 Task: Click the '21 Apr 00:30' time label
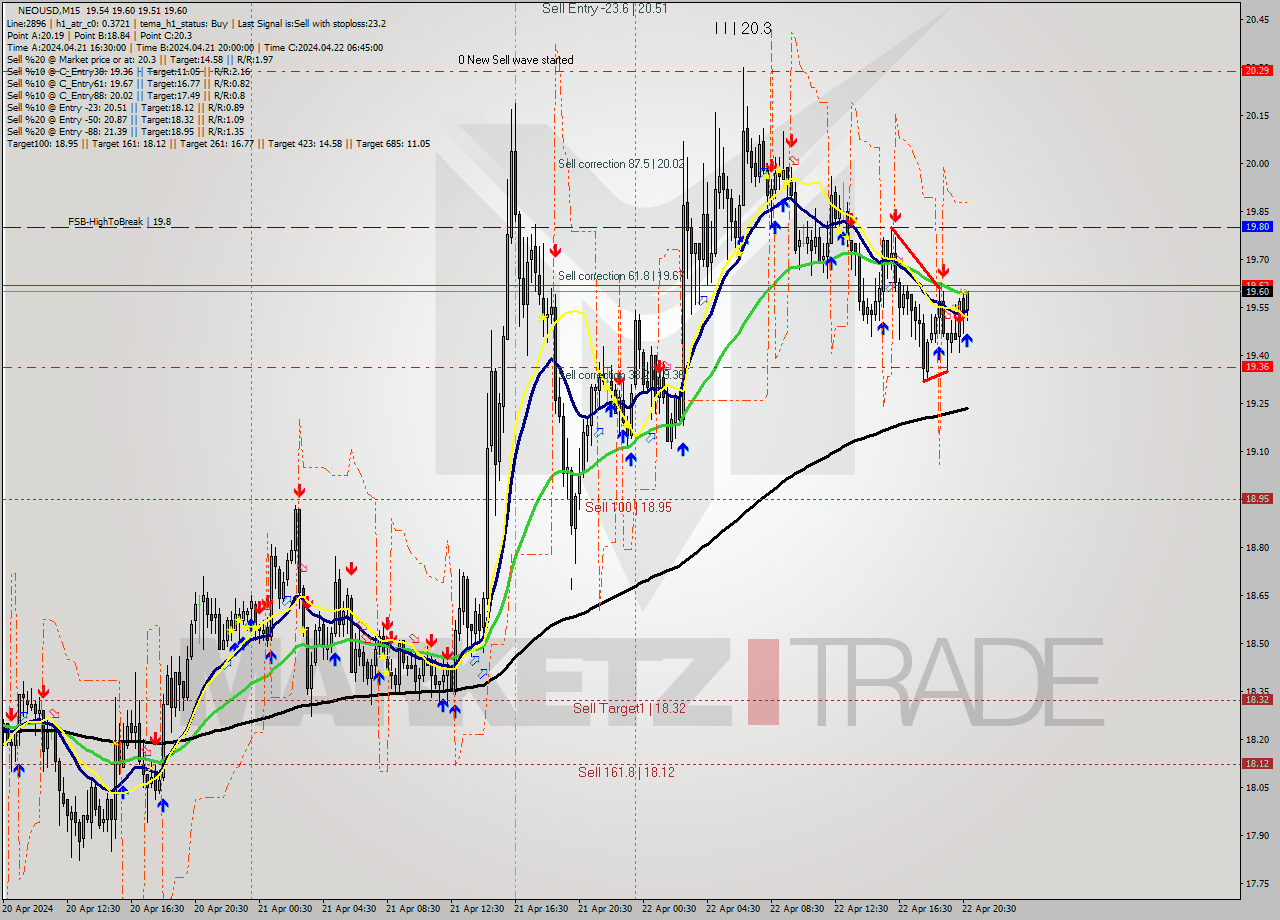284,909
